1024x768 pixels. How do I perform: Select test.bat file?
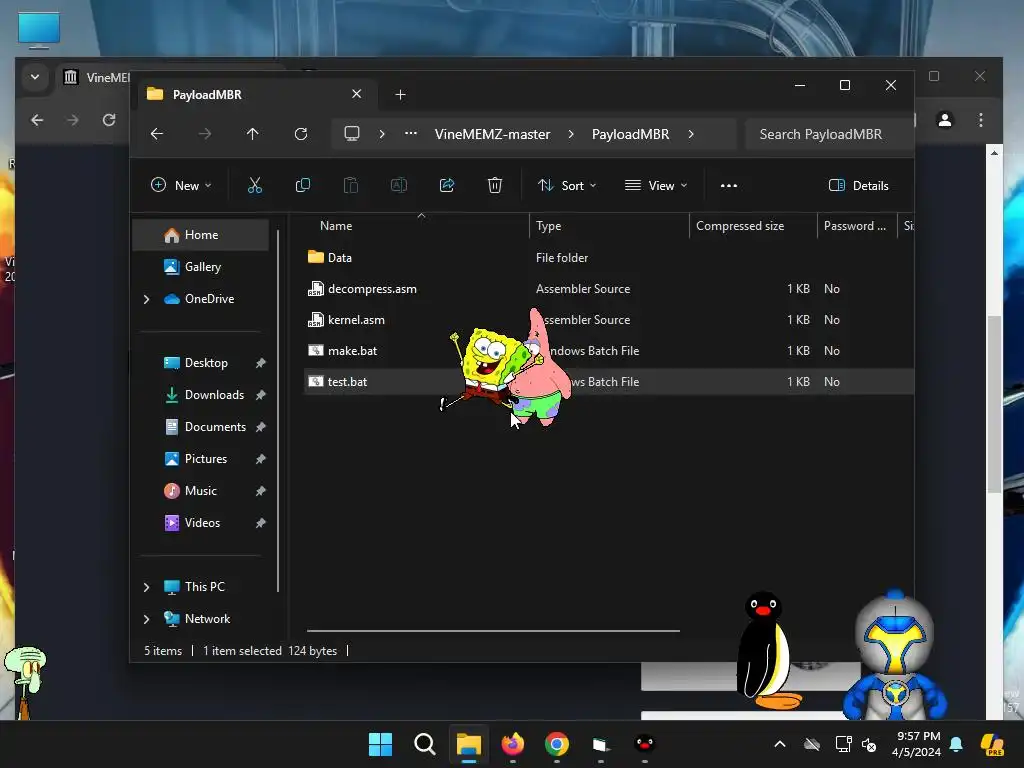609,382
